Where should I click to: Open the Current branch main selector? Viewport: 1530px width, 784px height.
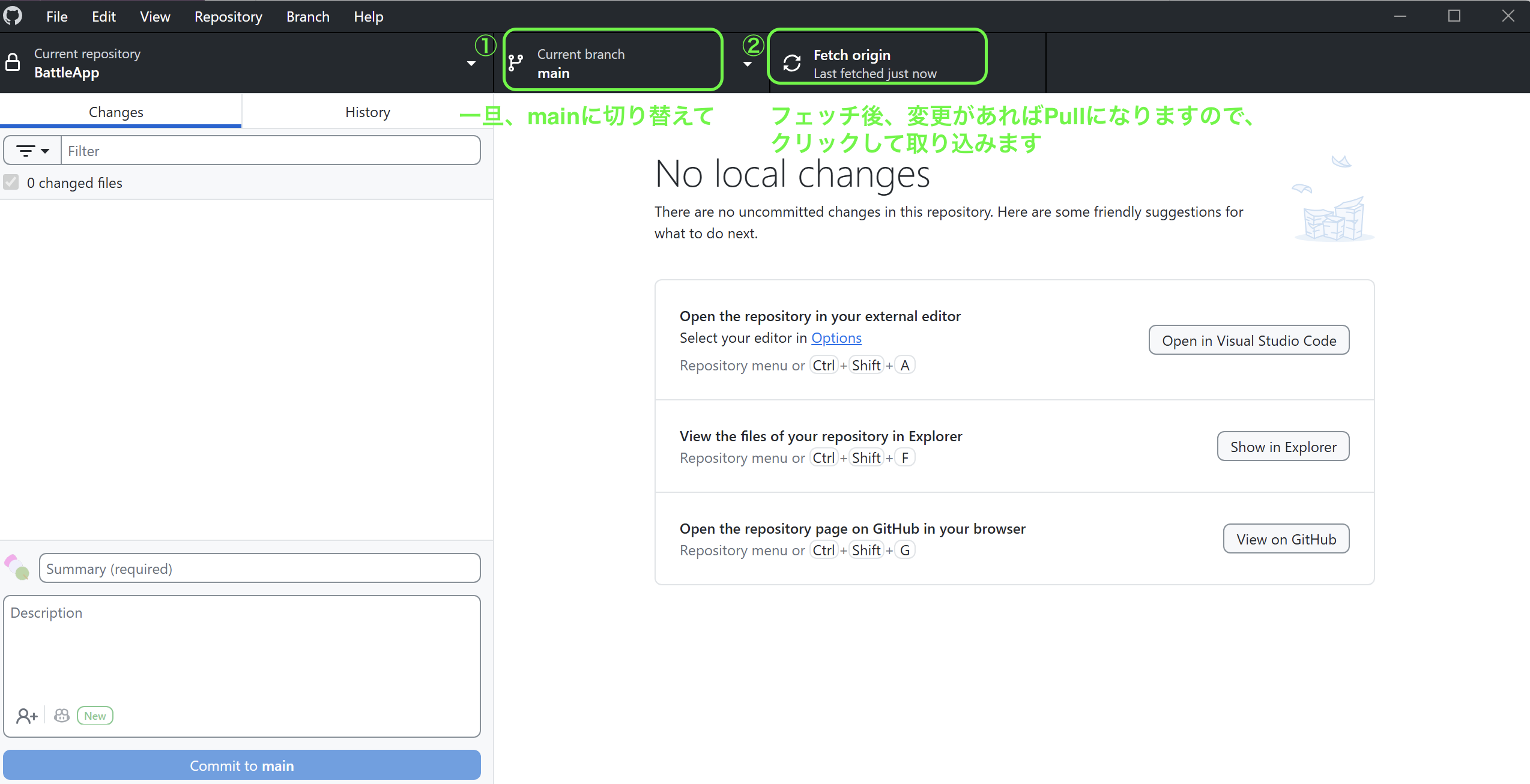point(632,63)
